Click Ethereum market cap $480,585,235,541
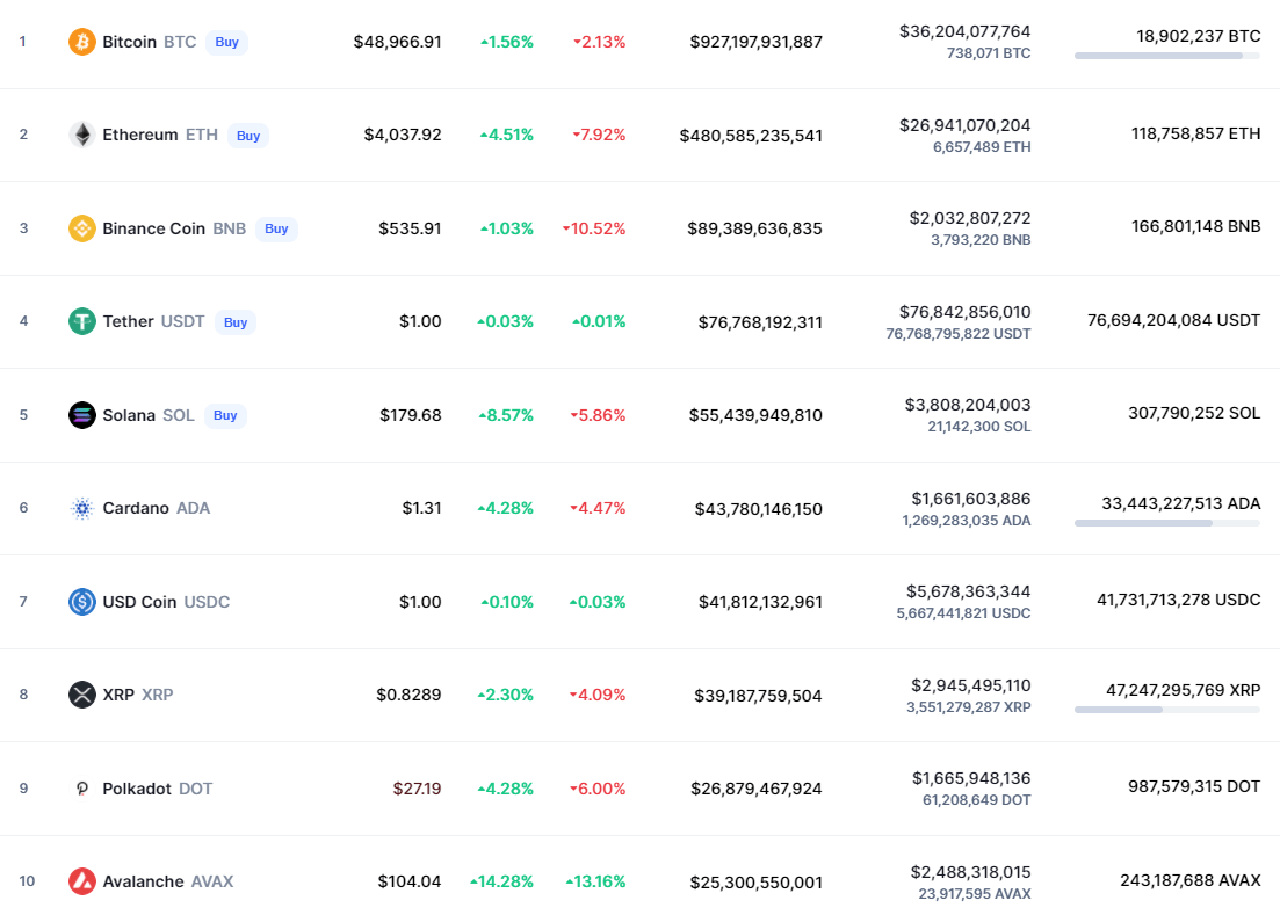 [x=751, y=135]
